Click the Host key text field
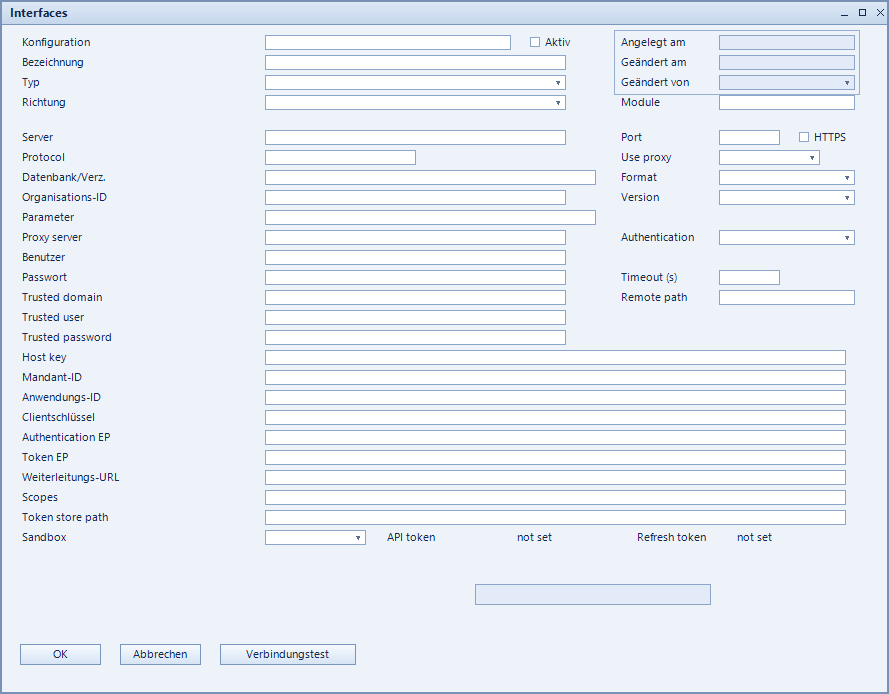889x694 pixels. pyautogui.click(x=555, y=357)
